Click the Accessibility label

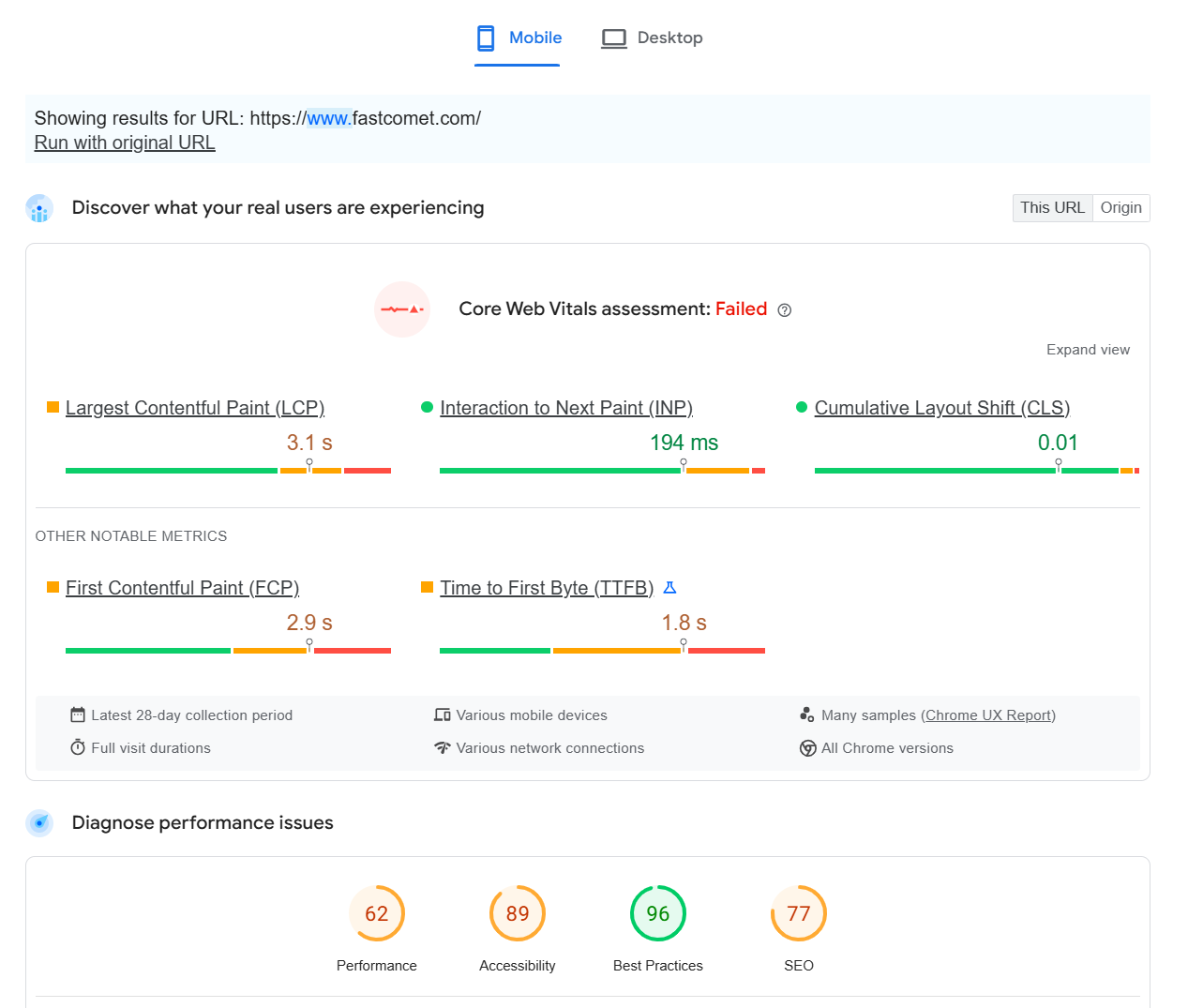518,966
